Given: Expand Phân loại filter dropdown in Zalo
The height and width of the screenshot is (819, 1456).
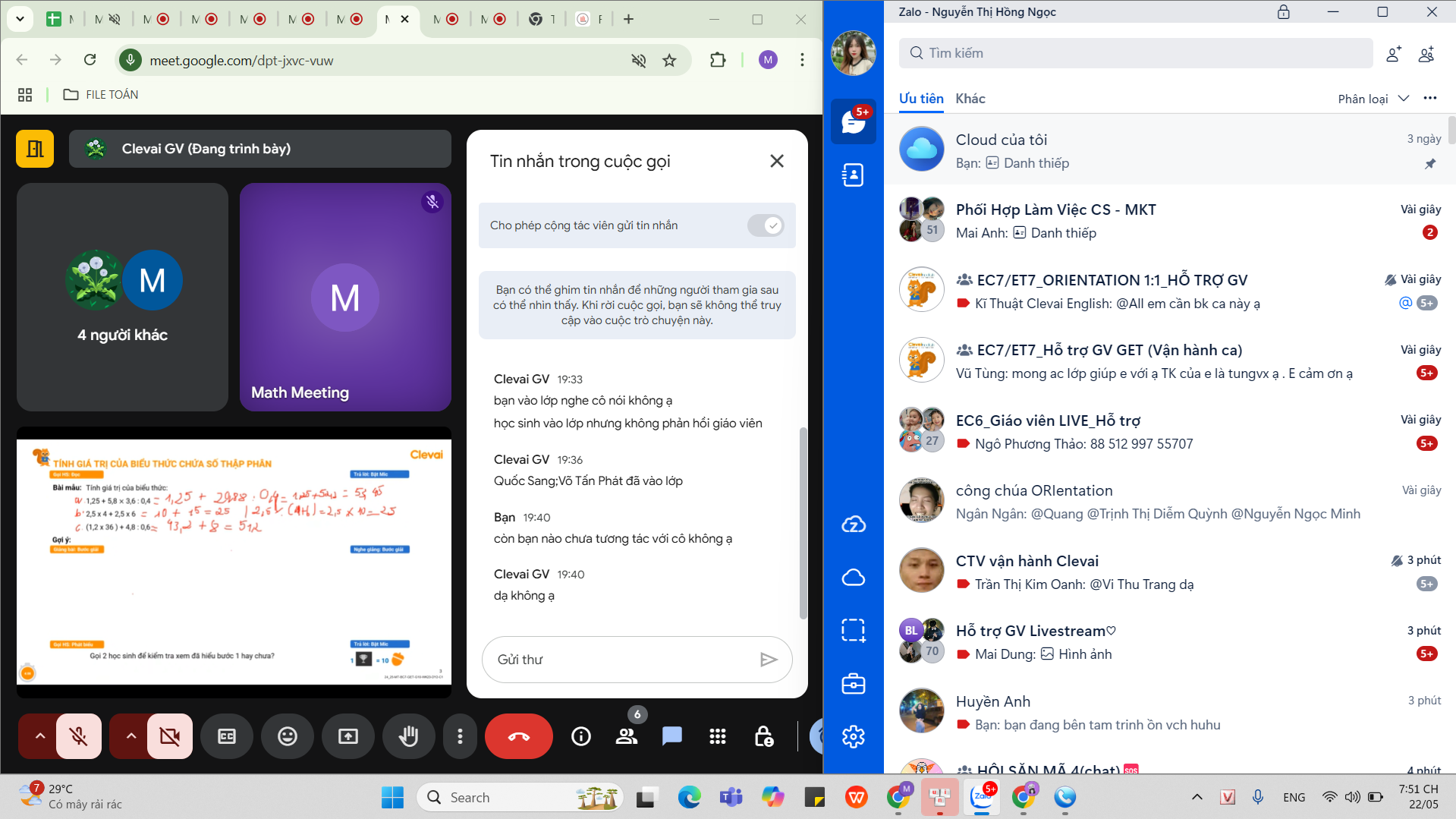Looking at the screenshot, I should 1373,99.
